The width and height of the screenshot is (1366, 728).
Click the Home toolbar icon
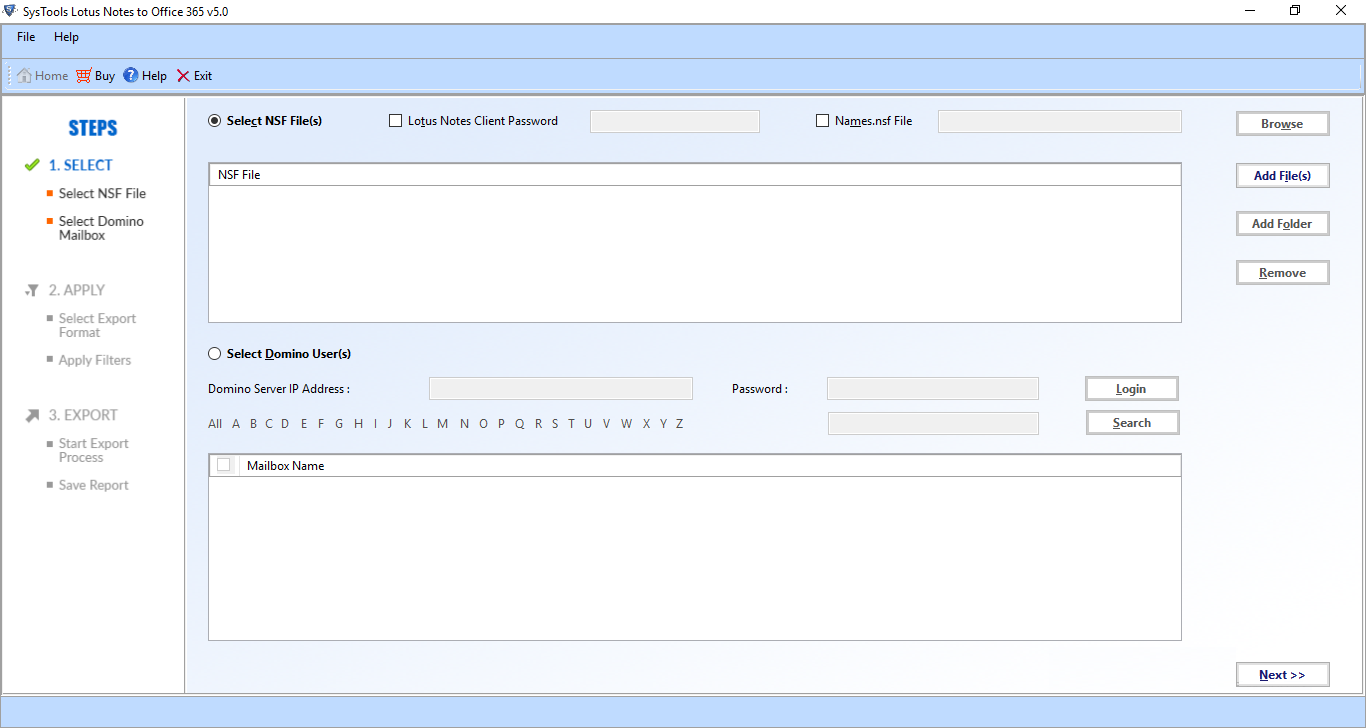pyautogui.click(x=24, y=76)
